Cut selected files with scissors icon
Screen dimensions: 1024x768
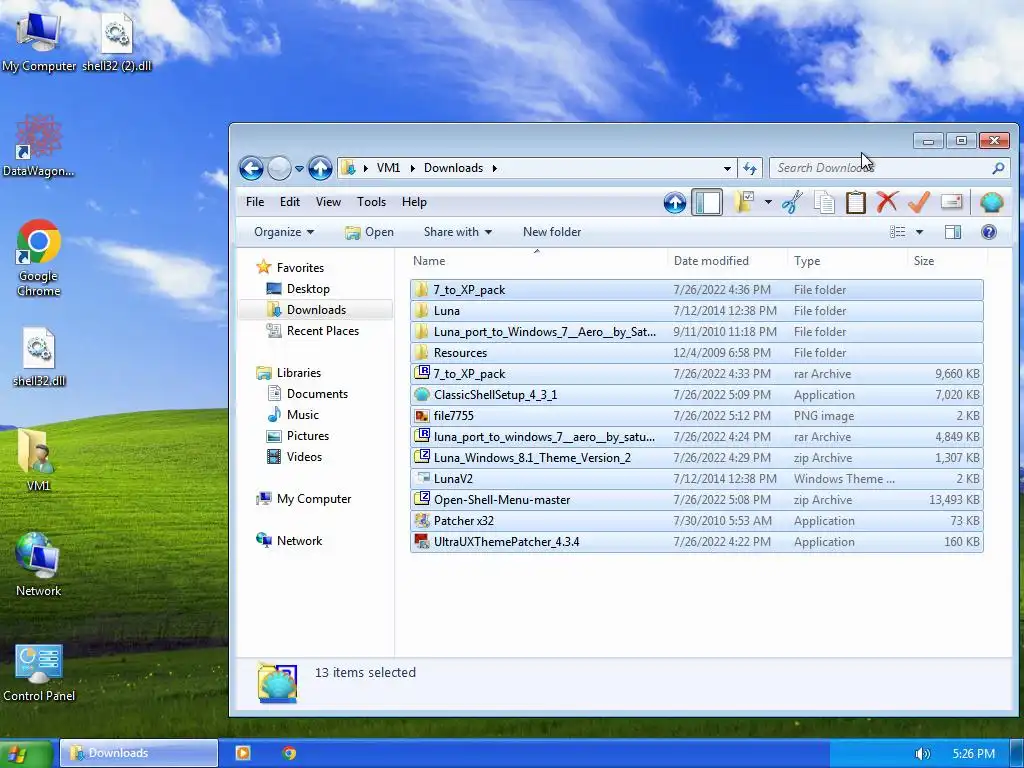[792, 202]
